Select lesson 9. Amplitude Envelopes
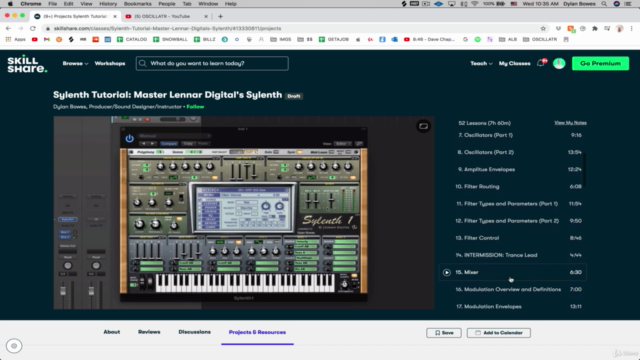Viewport: 640px width, 360px height. tap(513, 169)
